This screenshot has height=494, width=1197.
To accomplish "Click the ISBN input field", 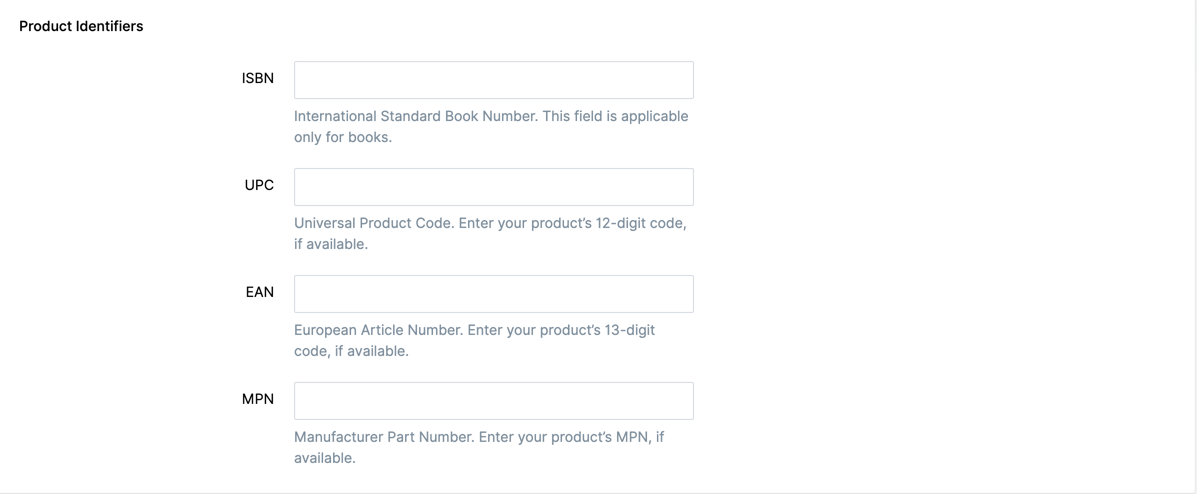I will coord(493,80).
